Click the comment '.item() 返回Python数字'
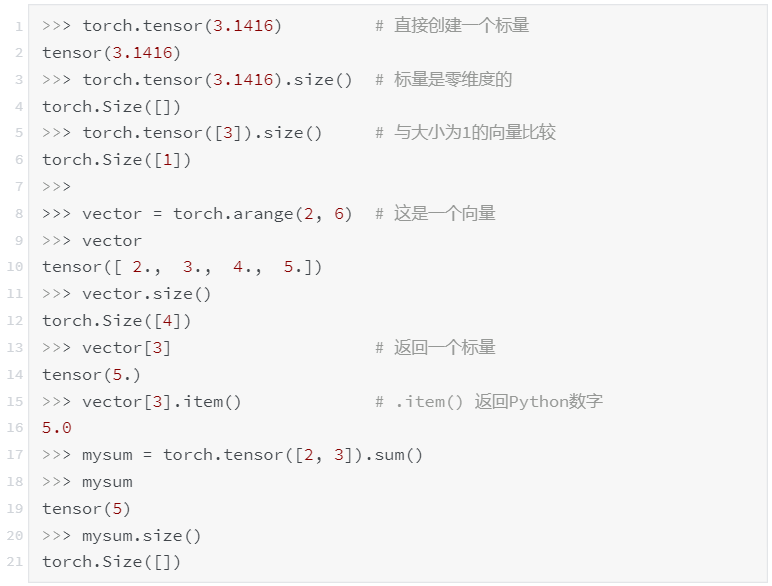The image size is (772, 586). tap(489, 401)
